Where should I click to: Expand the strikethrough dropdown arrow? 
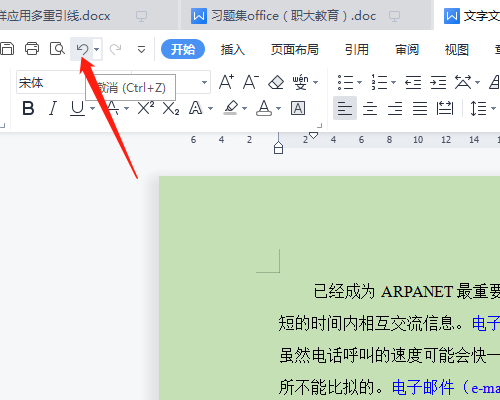point(126,108)
